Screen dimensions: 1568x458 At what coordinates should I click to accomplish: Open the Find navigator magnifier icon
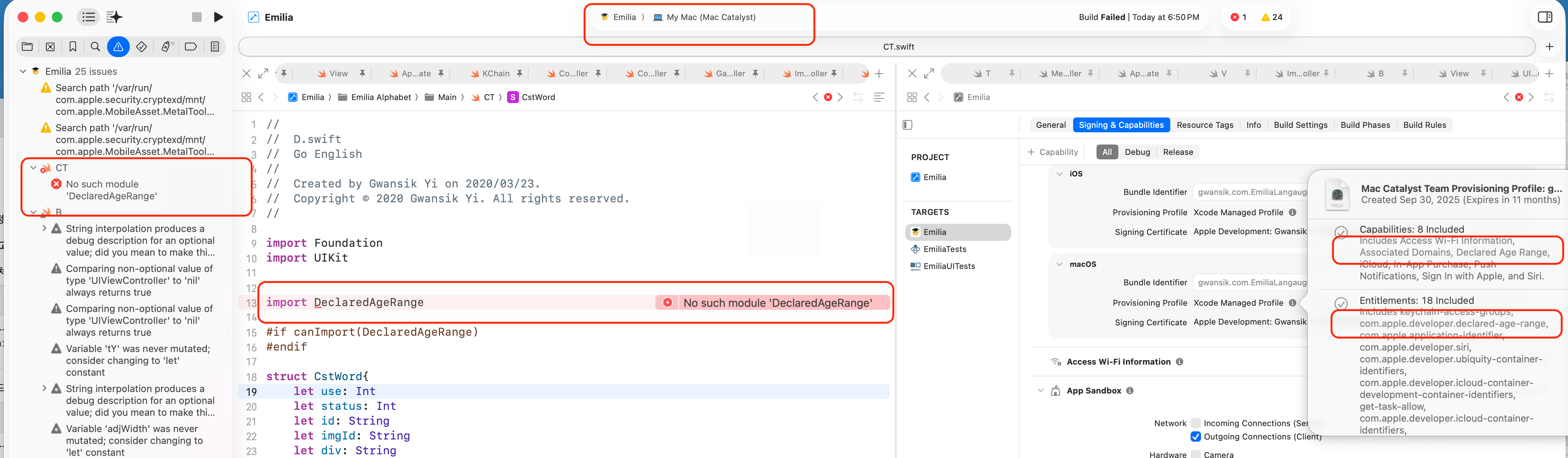[96, 47]
